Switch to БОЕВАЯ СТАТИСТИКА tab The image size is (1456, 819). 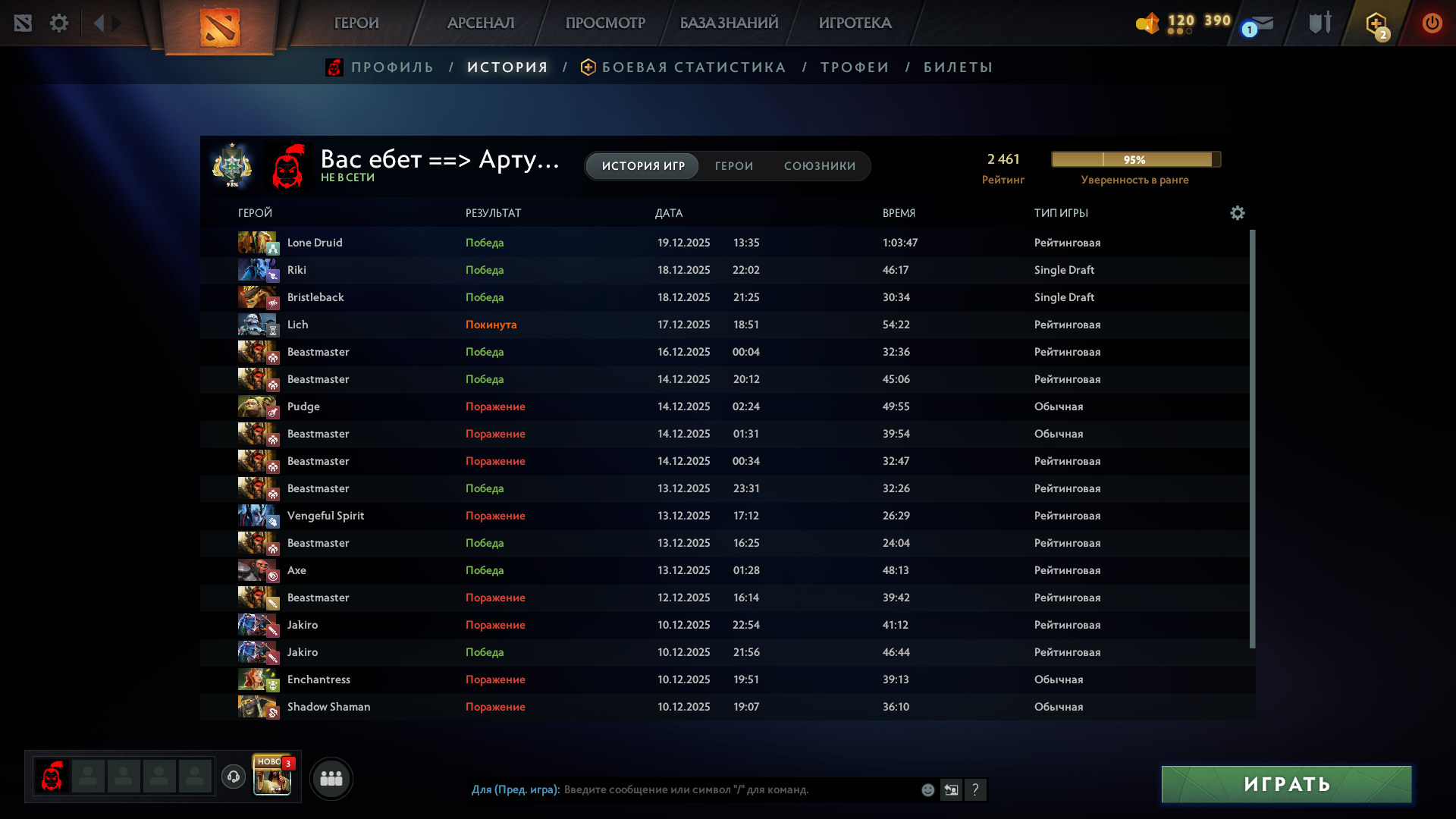click(x=694, y=67)
